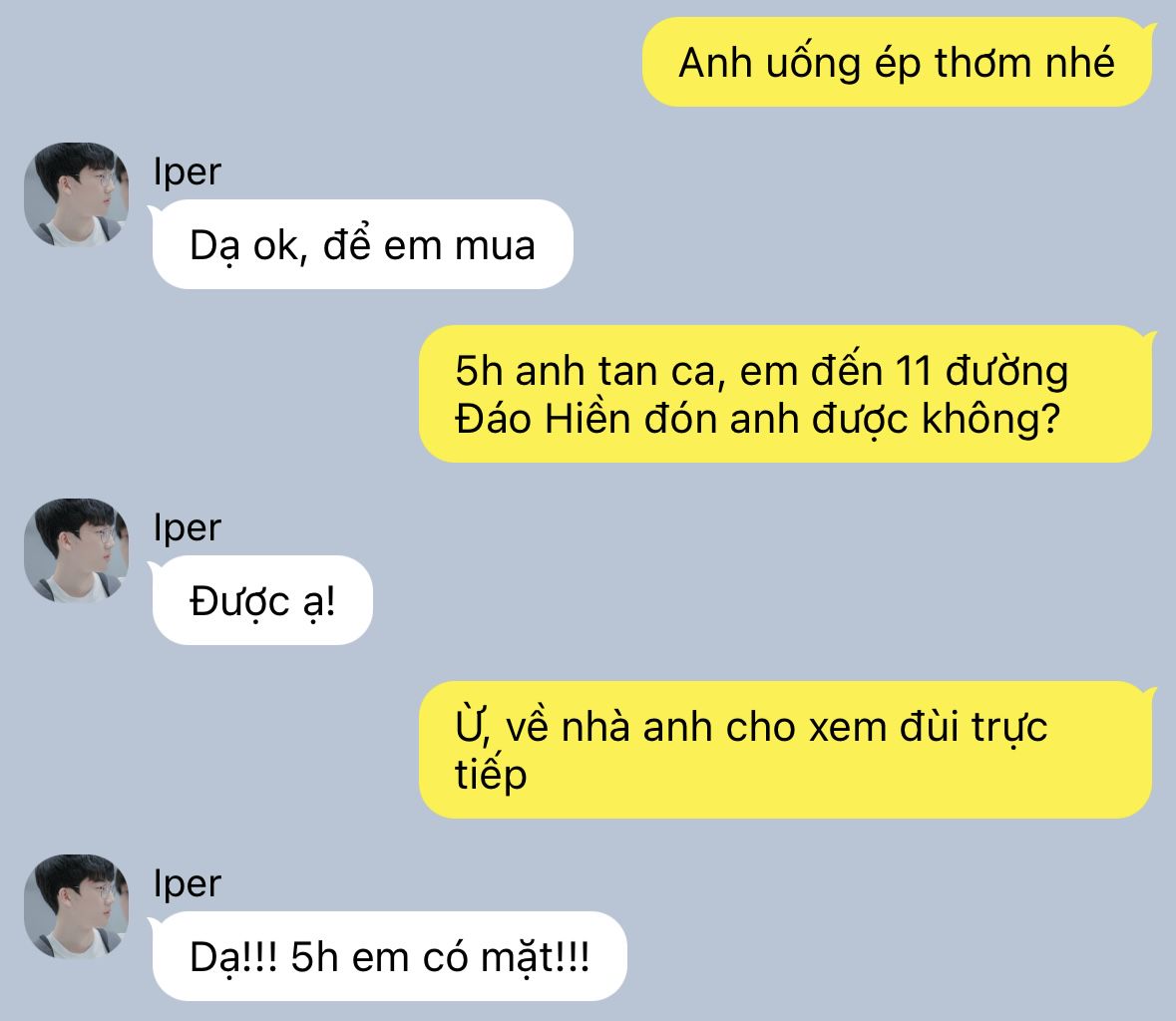Image resolution: width=1176 pixels, height=1021 pixels.
Task: Tap the "Ừ, về nhà anh cho xem" message
Action: pos(785,750)
